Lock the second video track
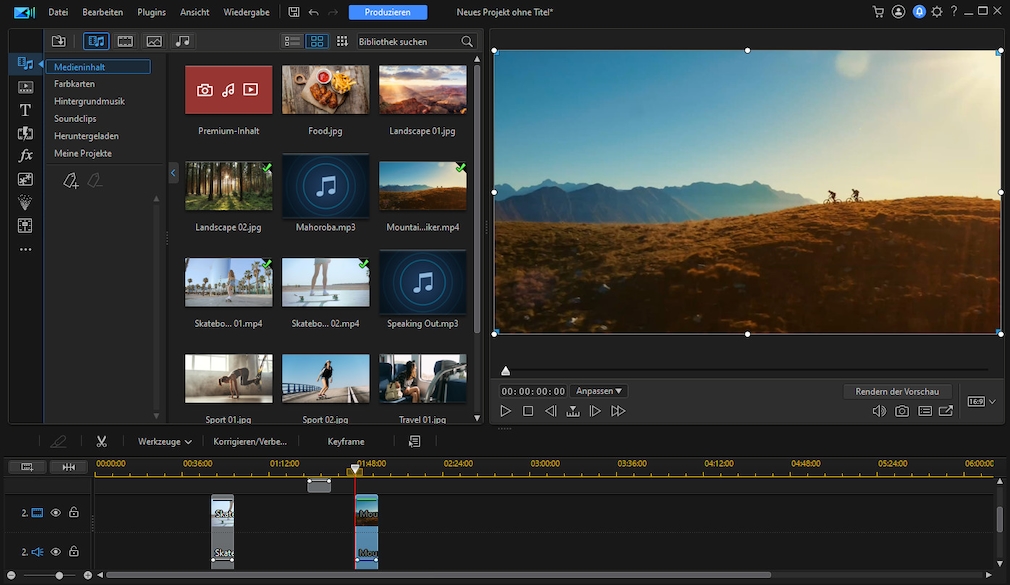 click(73, 512)
